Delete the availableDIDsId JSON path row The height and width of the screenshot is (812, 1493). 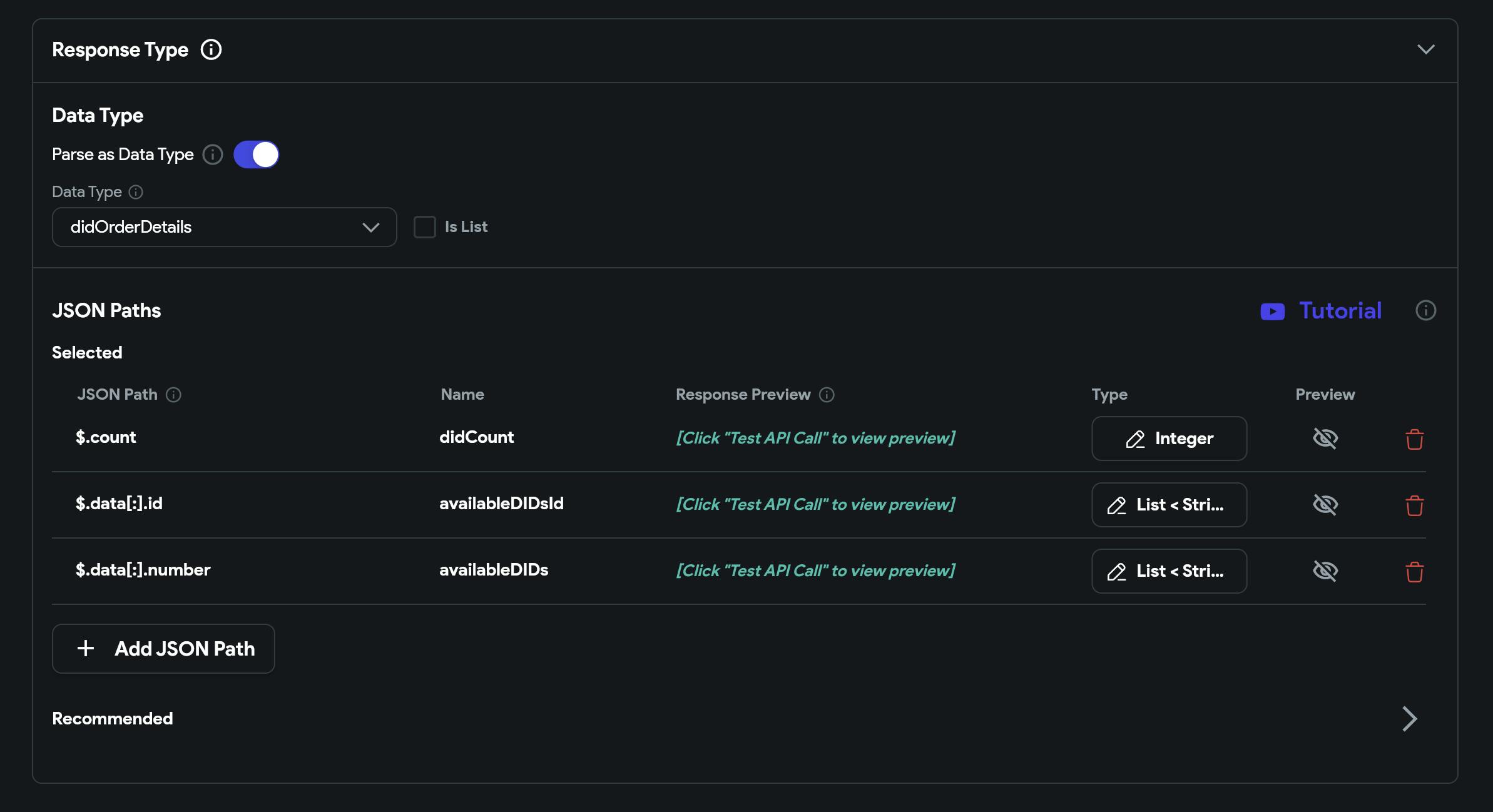(1414, 505)
